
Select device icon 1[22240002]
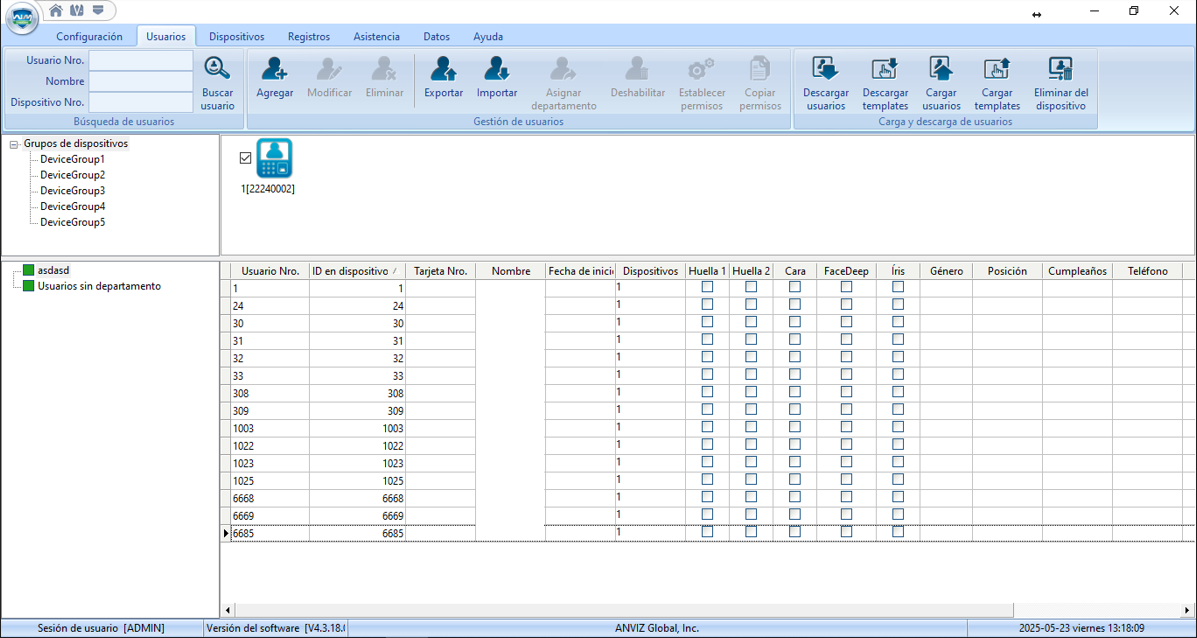274,159
